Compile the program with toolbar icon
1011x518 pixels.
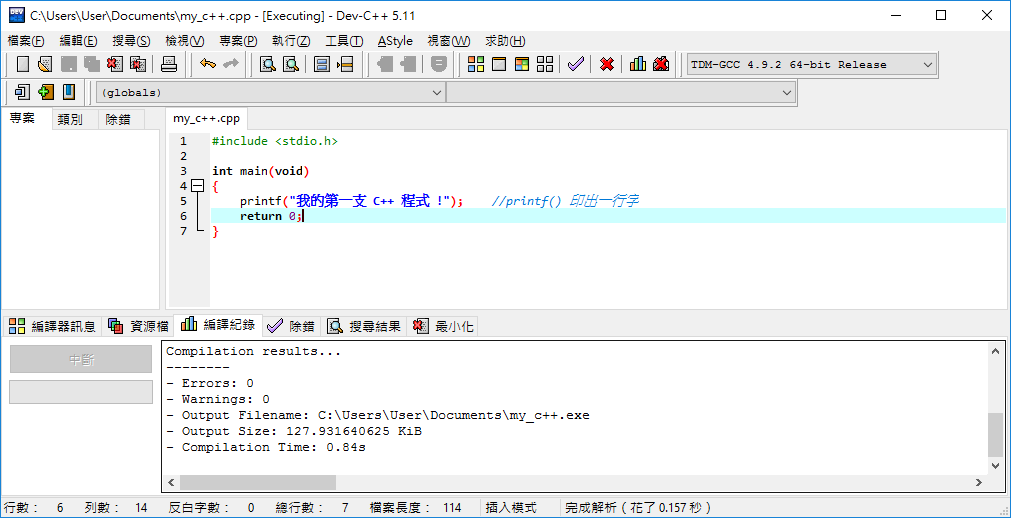[476, 65]
